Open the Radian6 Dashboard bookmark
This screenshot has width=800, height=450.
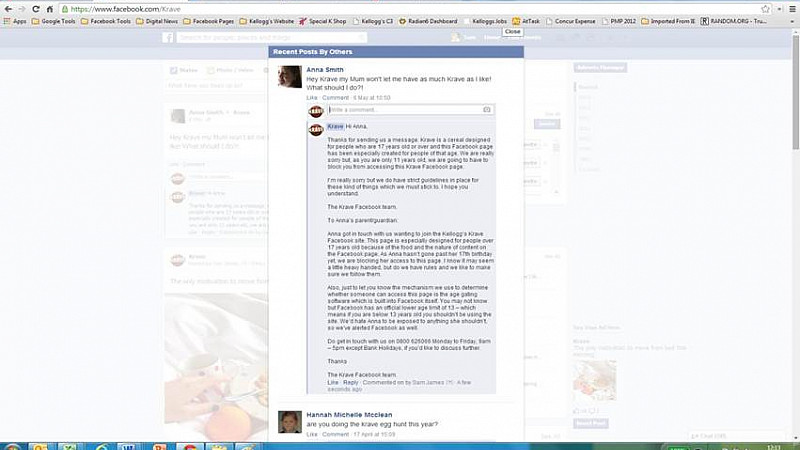point(428,21)
